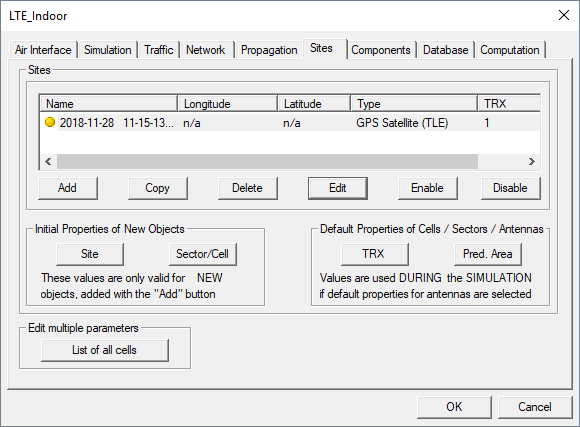Image resolution: width=580 pixels, height=427 pixels.
Task: Open the Simulation tab
Action: pyautogui.click(x=108, y=50)
